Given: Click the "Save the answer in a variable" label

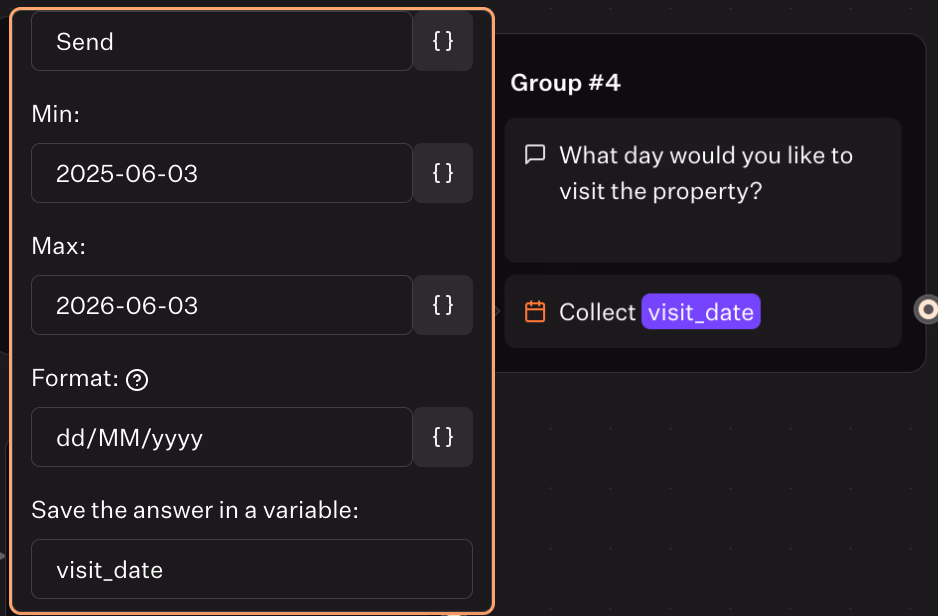Looking at the screenshot, I should (195, 510).
